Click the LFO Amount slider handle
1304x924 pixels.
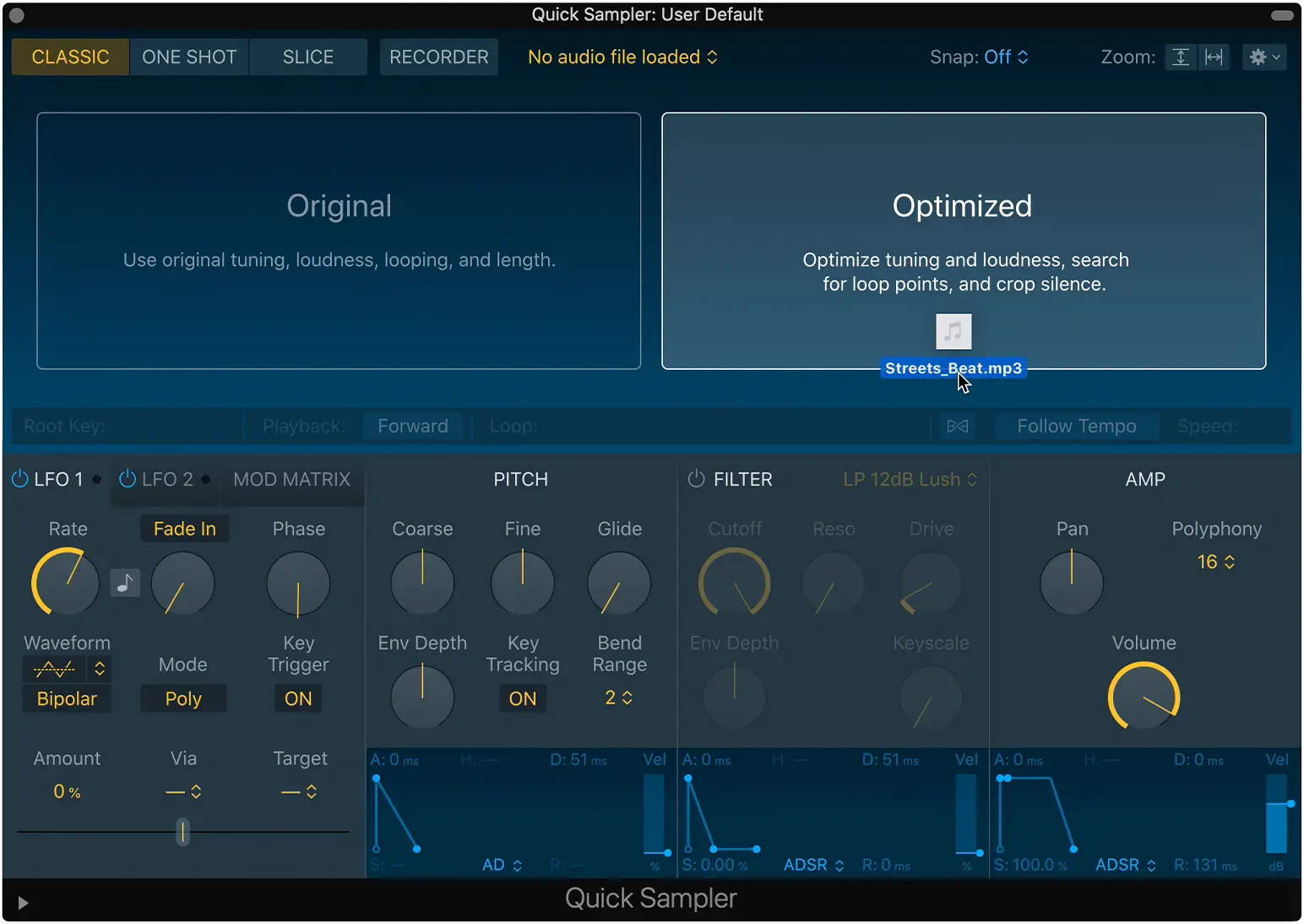pos(182,832)
